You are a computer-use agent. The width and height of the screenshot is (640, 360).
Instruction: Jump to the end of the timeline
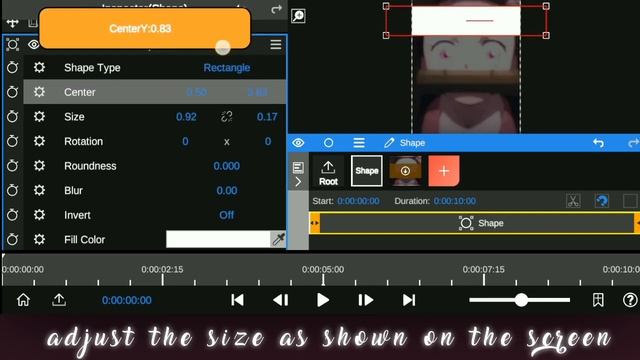[409, 300]
